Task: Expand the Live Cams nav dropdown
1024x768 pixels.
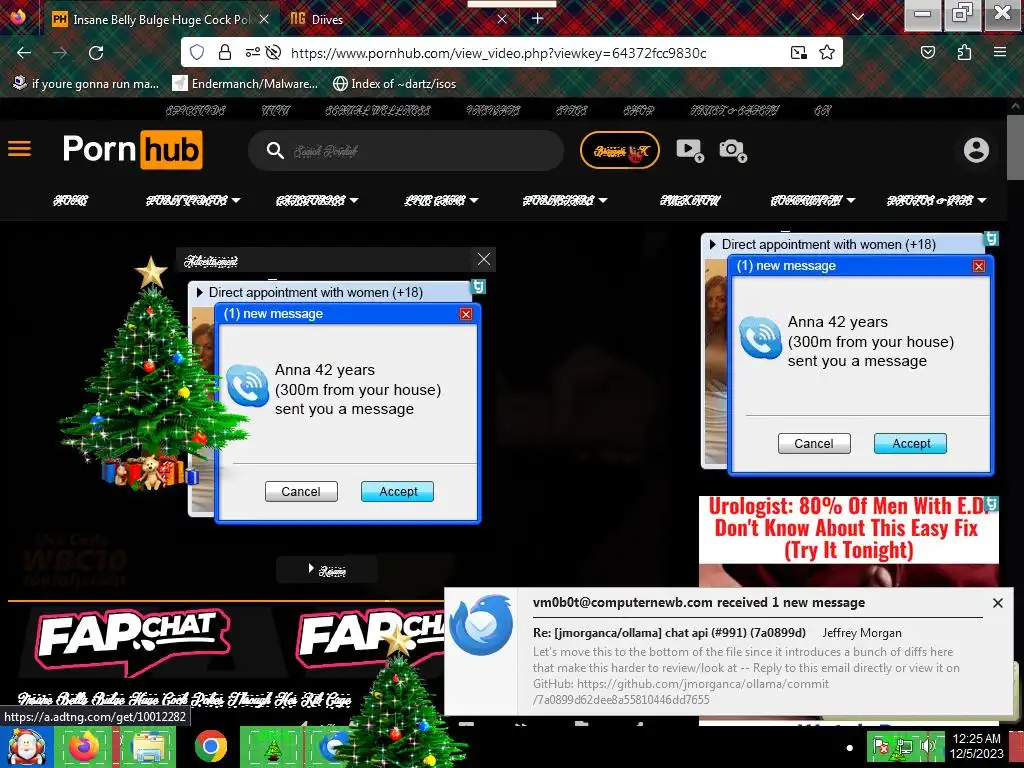Action: coord(474,200)
